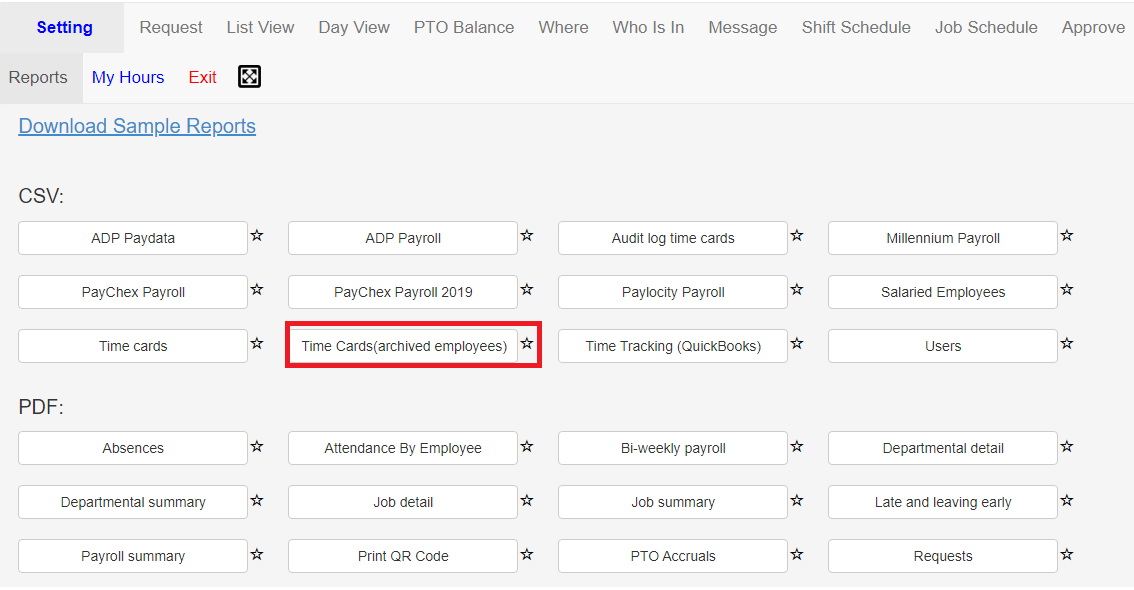This screenshot has width=1134, height=590.
Task: Favorite the Bi-weekly payroll star icon
Action: coord(797,447)
